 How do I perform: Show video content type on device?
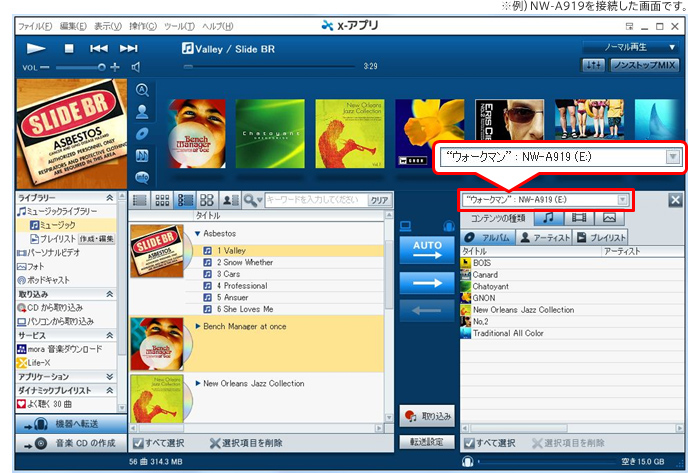click(x=579, y=218)
